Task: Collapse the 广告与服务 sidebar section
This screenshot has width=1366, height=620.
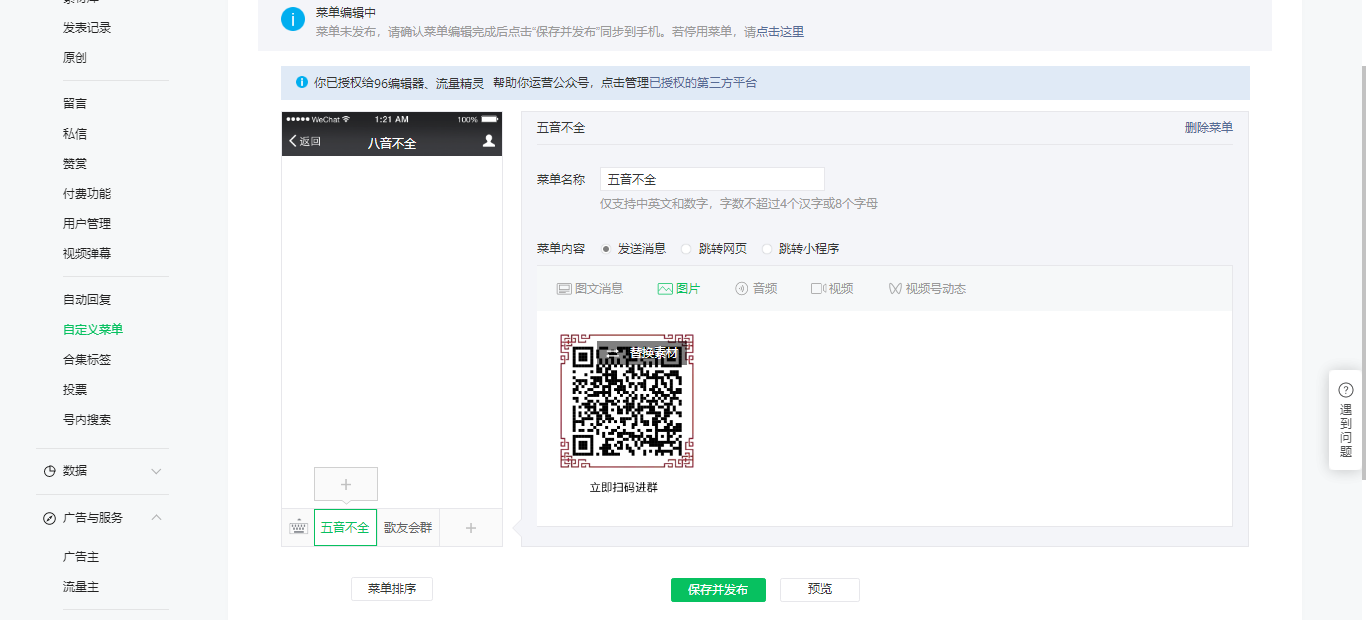Action: pyautogui.click(x=156, y=518)
